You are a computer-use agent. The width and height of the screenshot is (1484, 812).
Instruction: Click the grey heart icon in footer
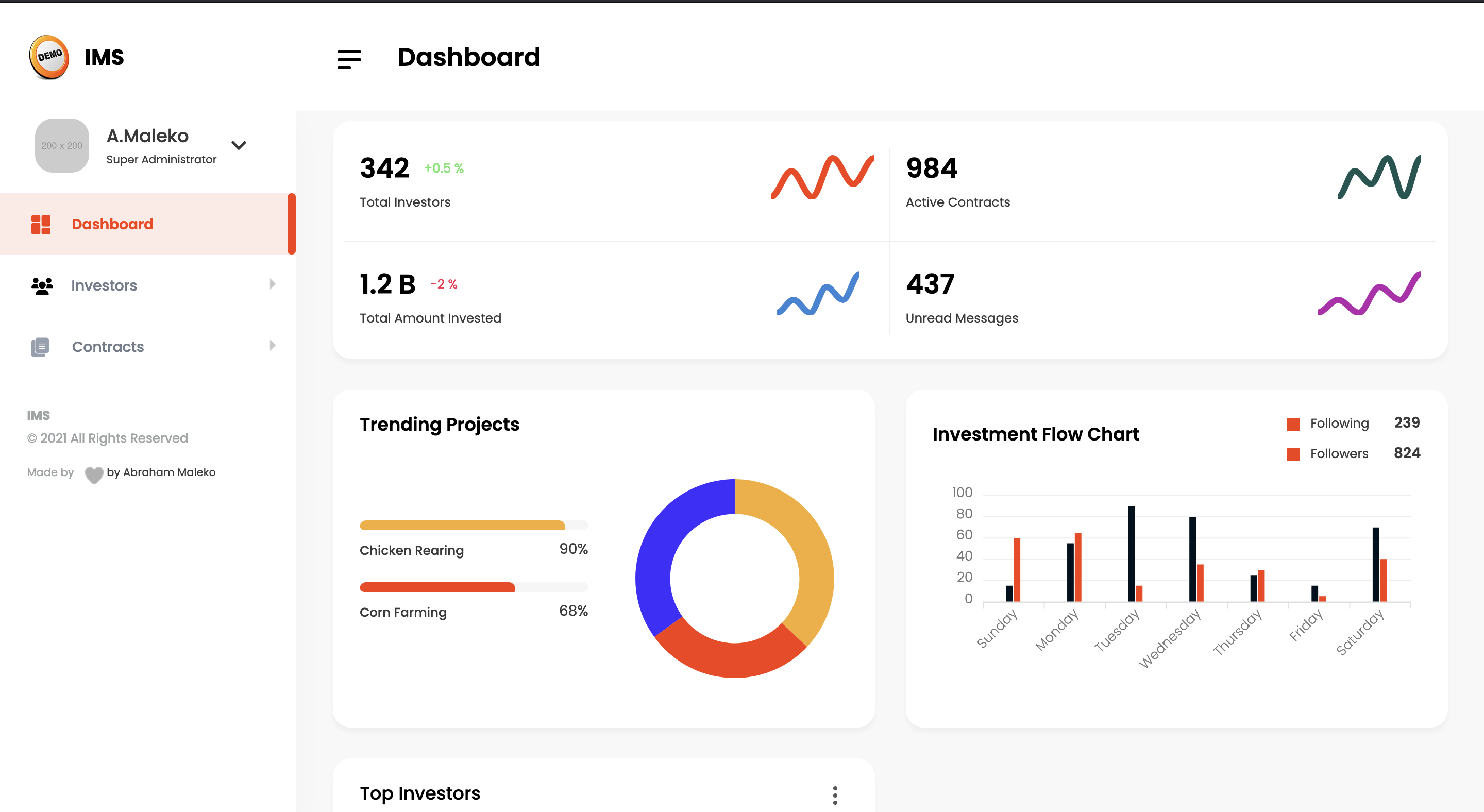click(93, 474)
